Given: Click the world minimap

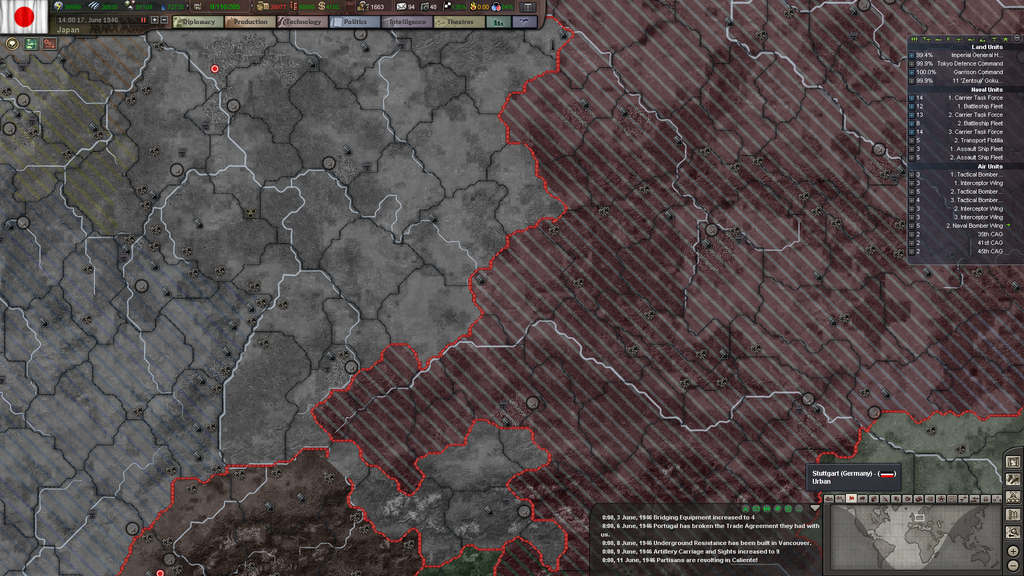Looking at the screenshot, I should point(916,537).
